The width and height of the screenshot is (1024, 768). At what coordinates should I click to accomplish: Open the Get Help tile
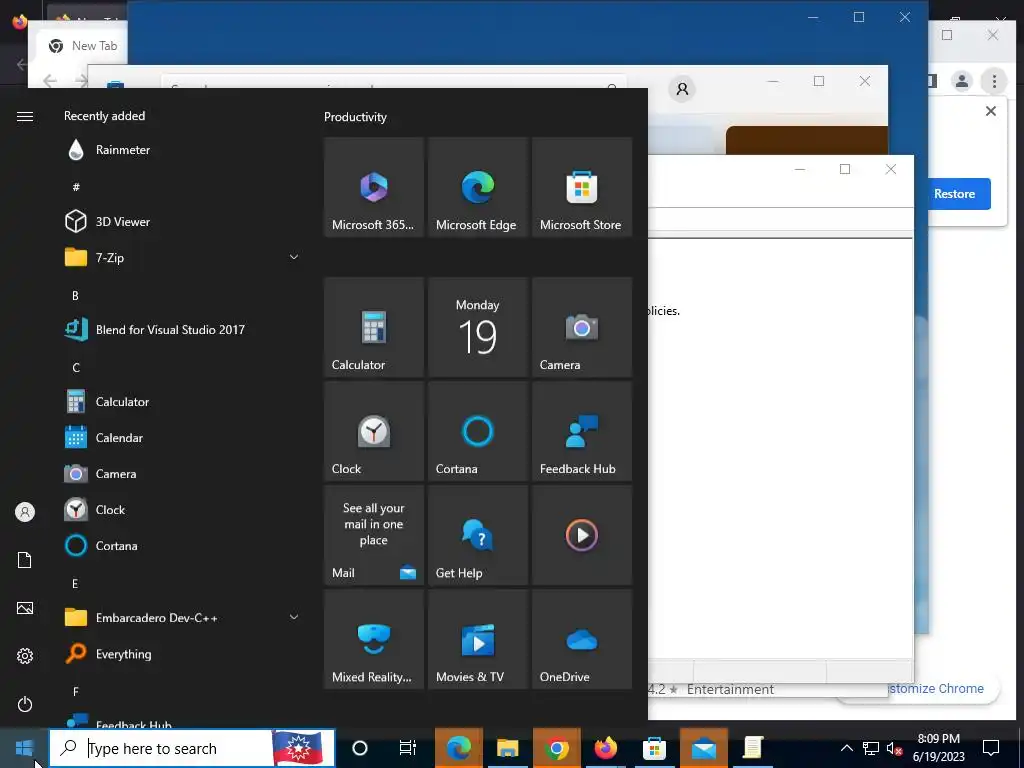[x=477, y=535]
